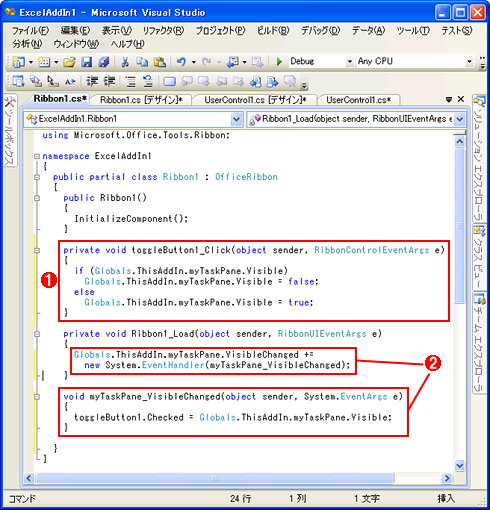The image size is (490, 510).
Task: Collapse the Ribbon1() constructor outline
Action: 37,198
